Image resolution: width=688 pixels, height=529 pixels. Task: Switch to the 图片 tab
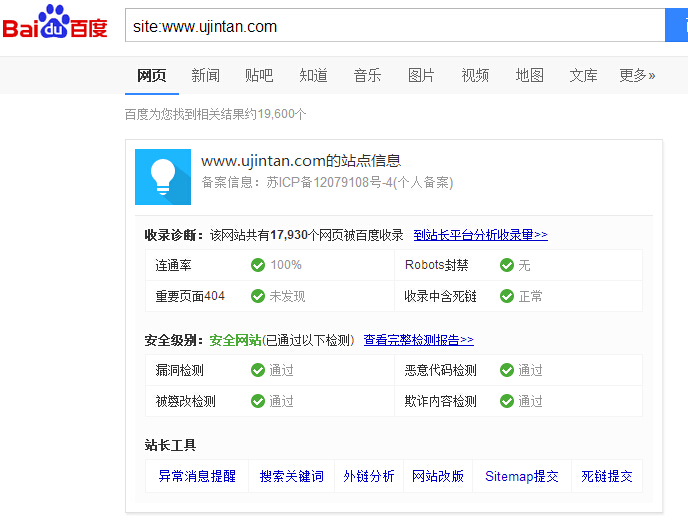coord(421,75)
